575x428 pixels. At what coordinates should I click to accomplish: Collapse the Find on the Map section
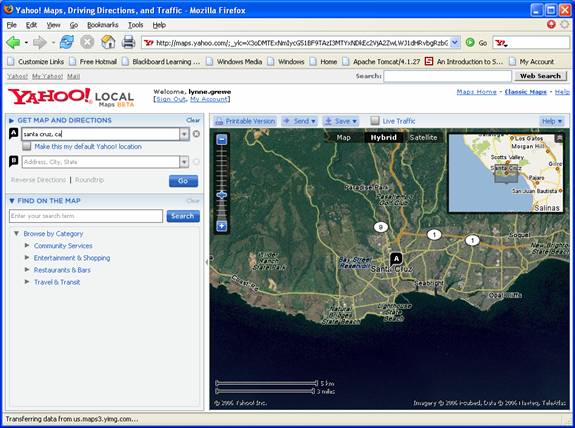[x=12, y=201]
